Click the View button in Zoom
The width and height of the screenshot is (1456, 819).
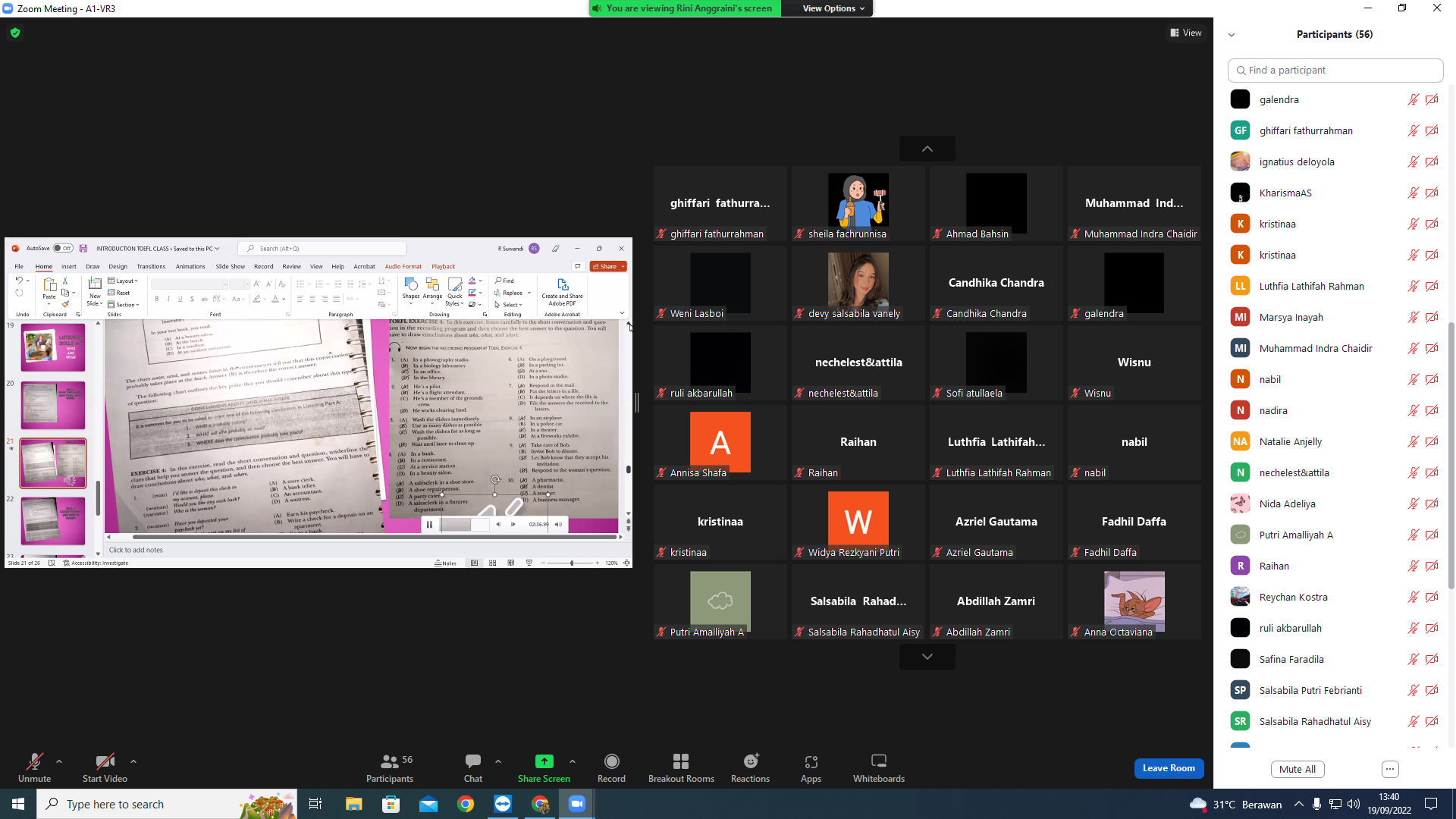1186,33
